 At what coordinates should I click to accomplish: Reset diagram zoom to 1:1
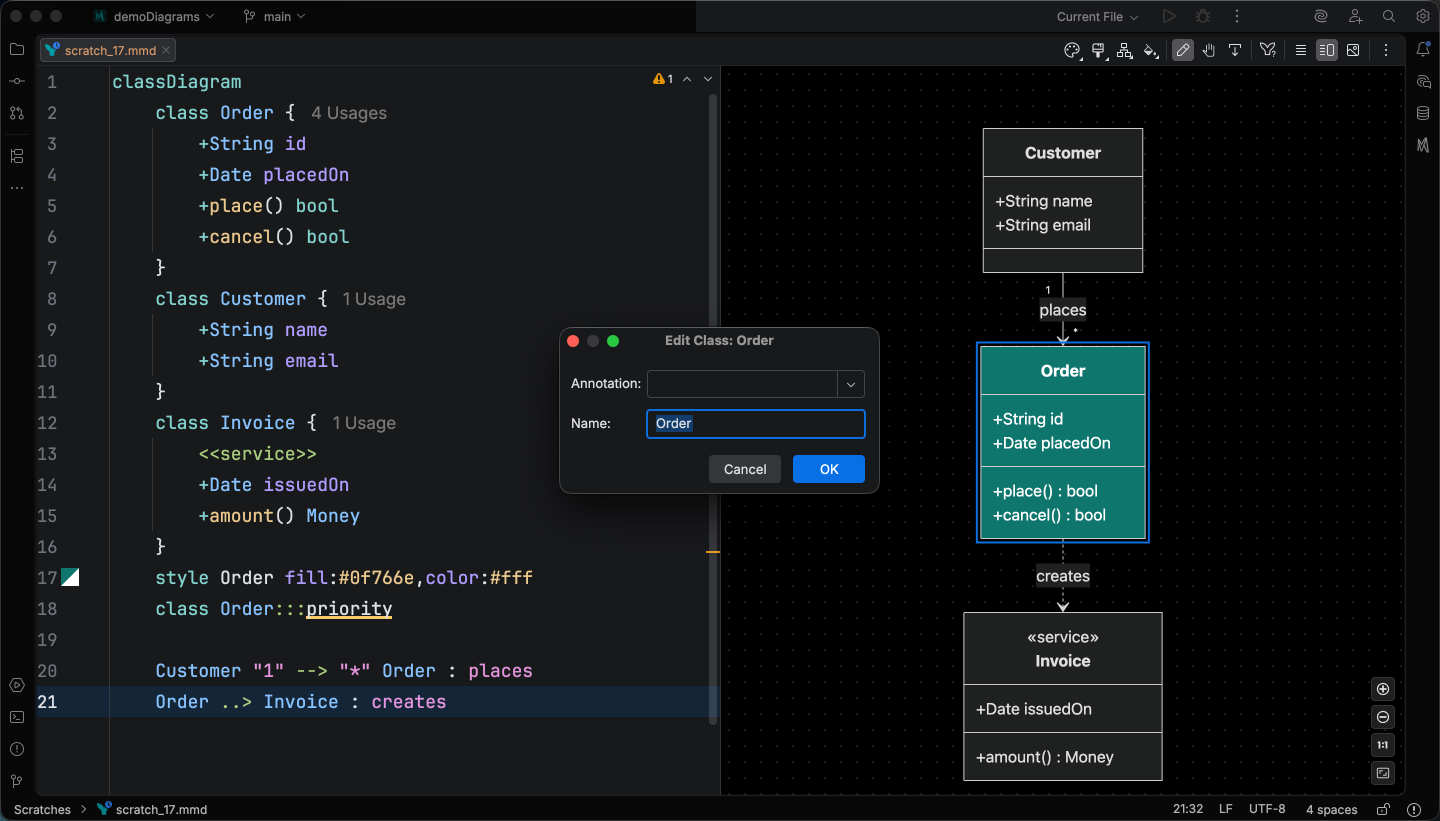coord(1383,745)
